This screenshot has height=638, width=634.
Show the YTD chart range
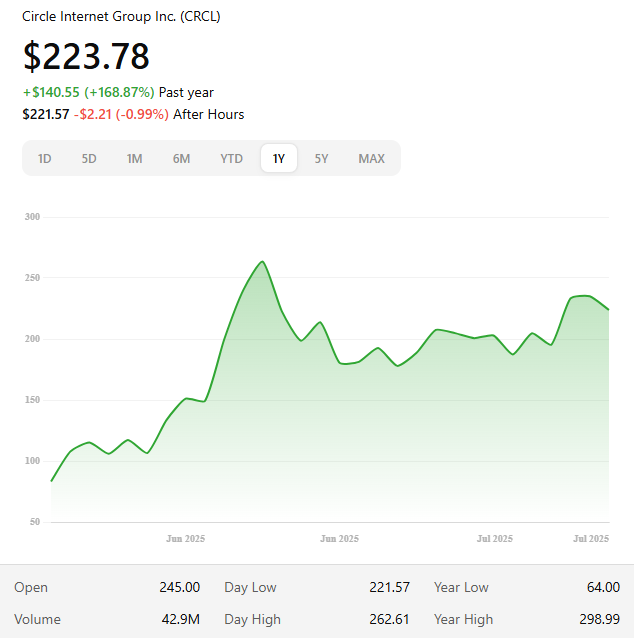tap(232, 158)
